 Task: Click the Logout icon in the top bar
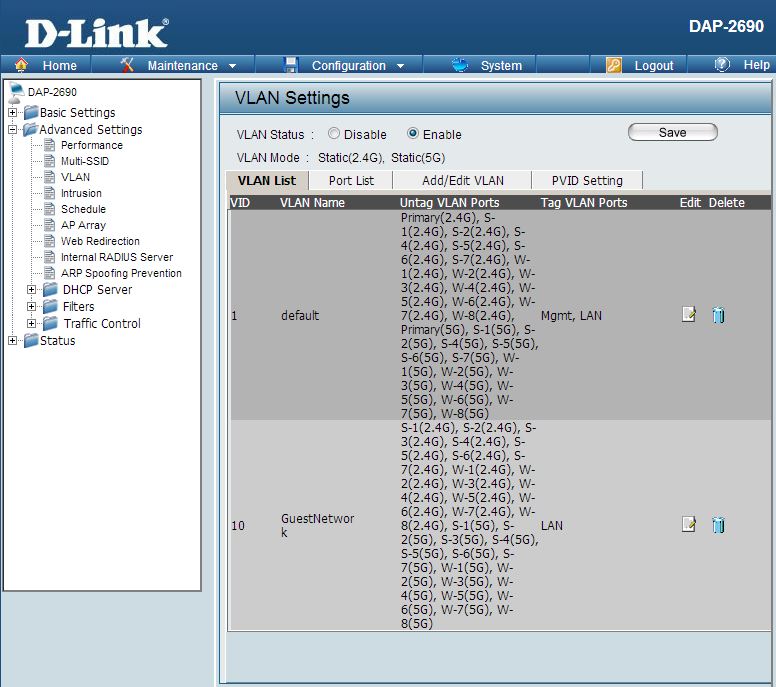[x=614, y=65]
